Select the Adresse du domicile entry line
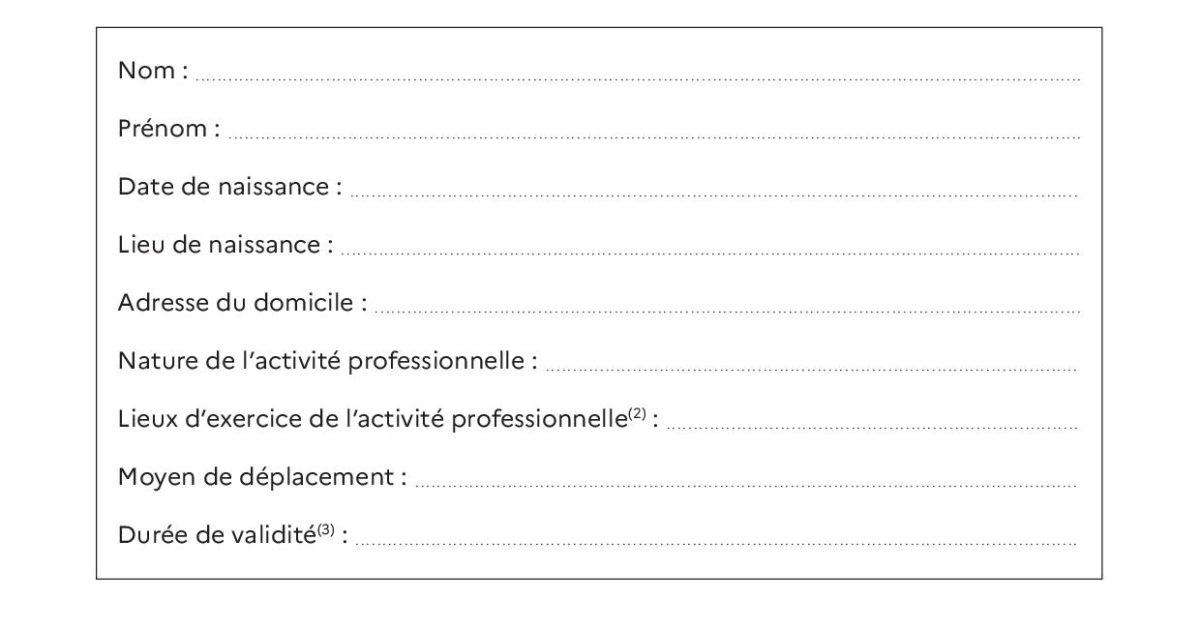The width and height of the screenshot is (1200, 630). 727,312
